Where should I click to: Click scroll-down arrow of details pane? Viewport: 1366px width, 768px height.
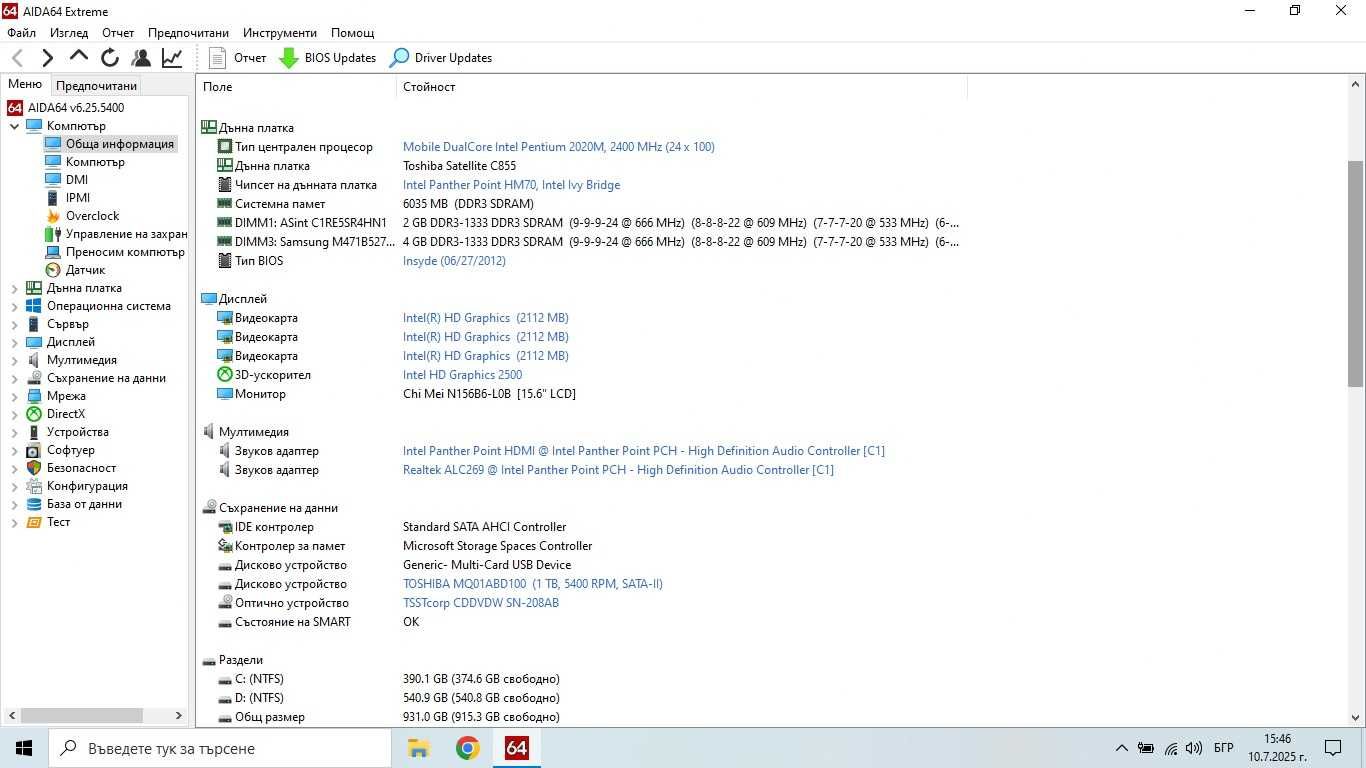click(x=1356, y=717)
